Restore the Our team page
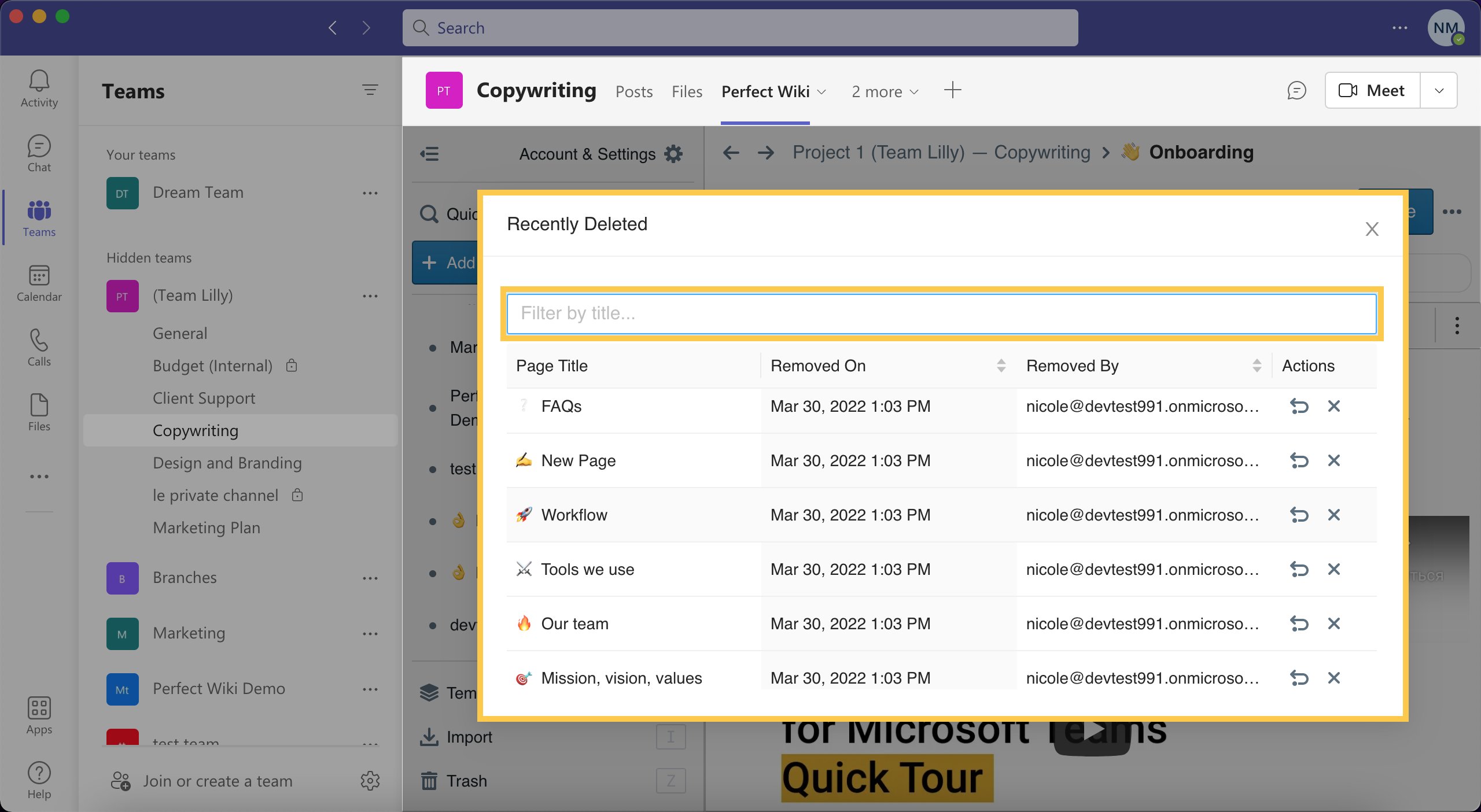This screenshot has height=812, width=1481. point(1299,624)
